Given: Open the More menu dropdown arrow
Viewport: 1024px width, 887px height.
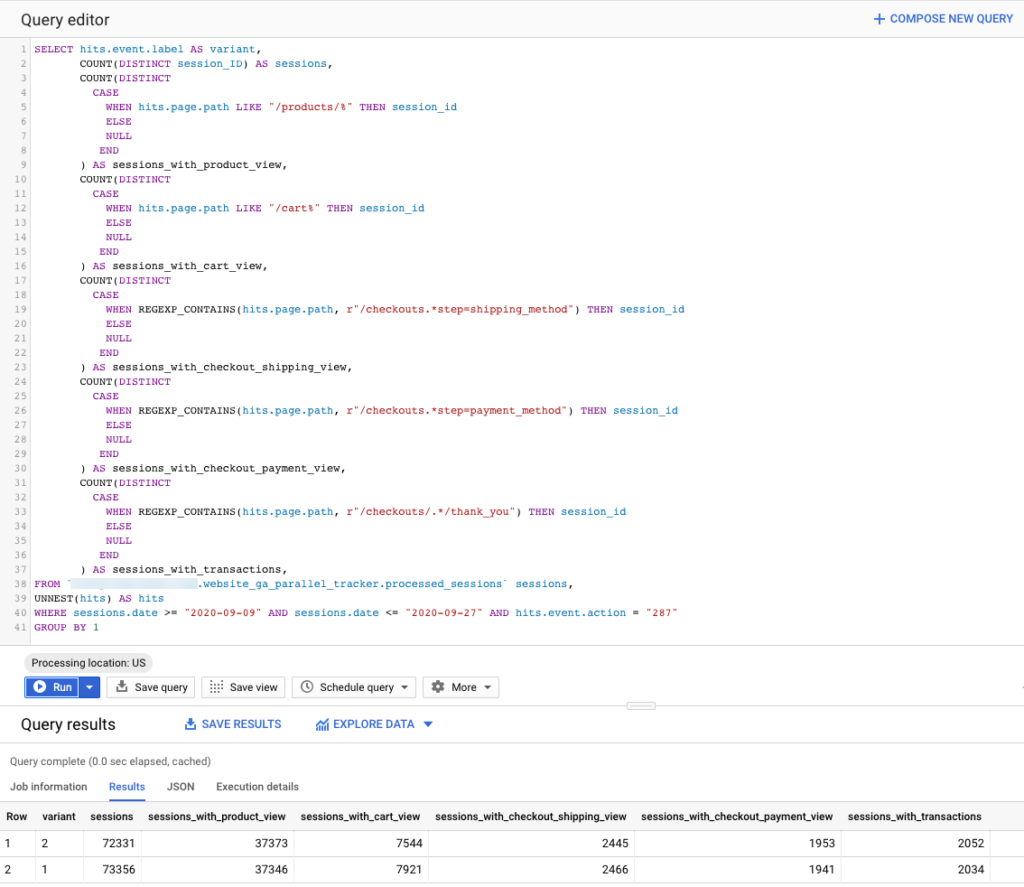Looking at the screenshot, I should (x=489, y=687).
